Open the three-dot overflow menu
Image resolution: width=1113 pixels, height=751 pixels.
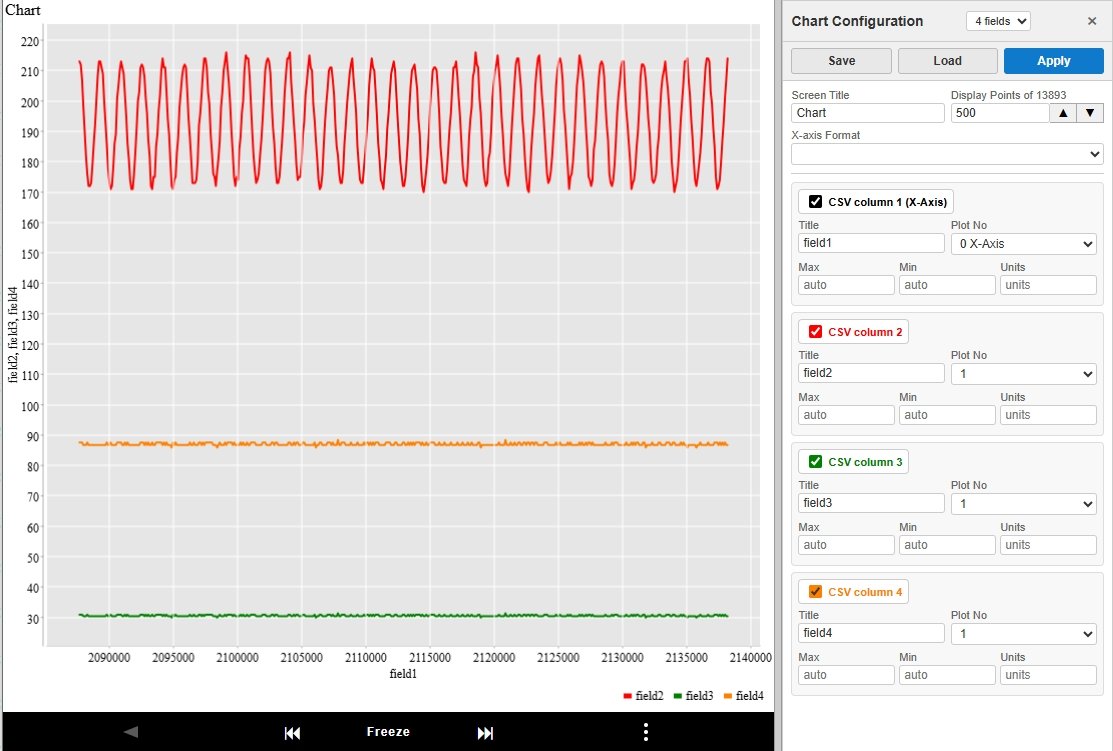coord(646,732)
